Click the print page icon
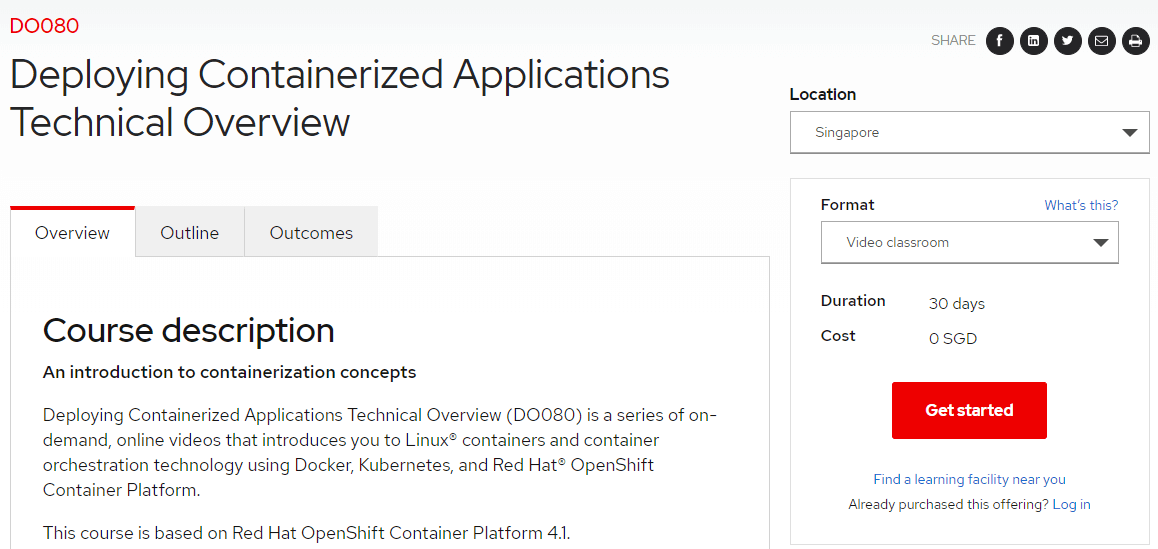The width and height of the screenshot is (1158, 549). [1135, 41]
